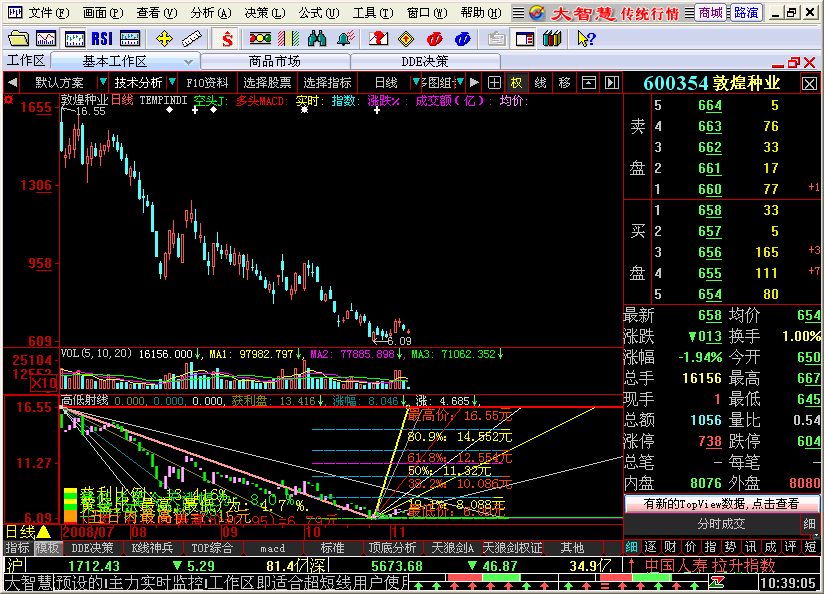Click the left arrow before 默认方案
Screen dimensions: 824x594
point(13,83)
